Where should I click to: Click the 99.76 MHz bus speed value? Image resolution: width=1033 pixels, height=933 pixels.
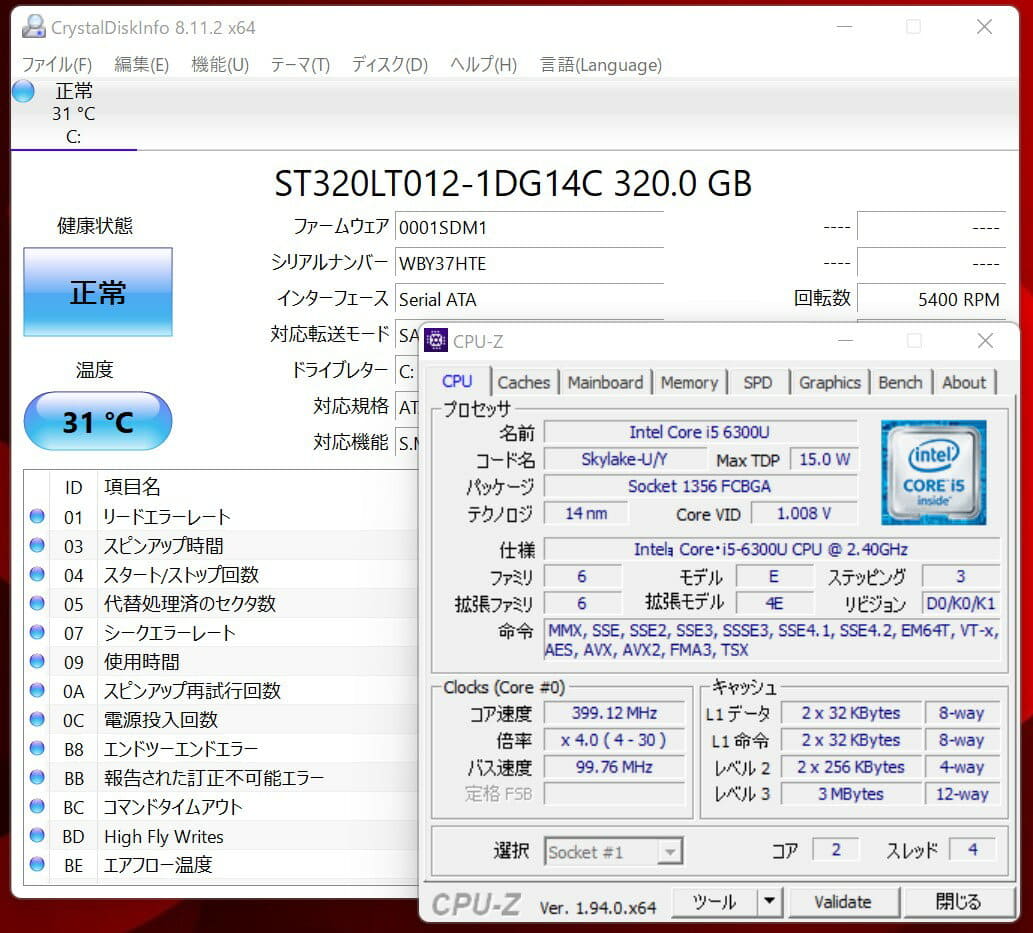(614, 767)
